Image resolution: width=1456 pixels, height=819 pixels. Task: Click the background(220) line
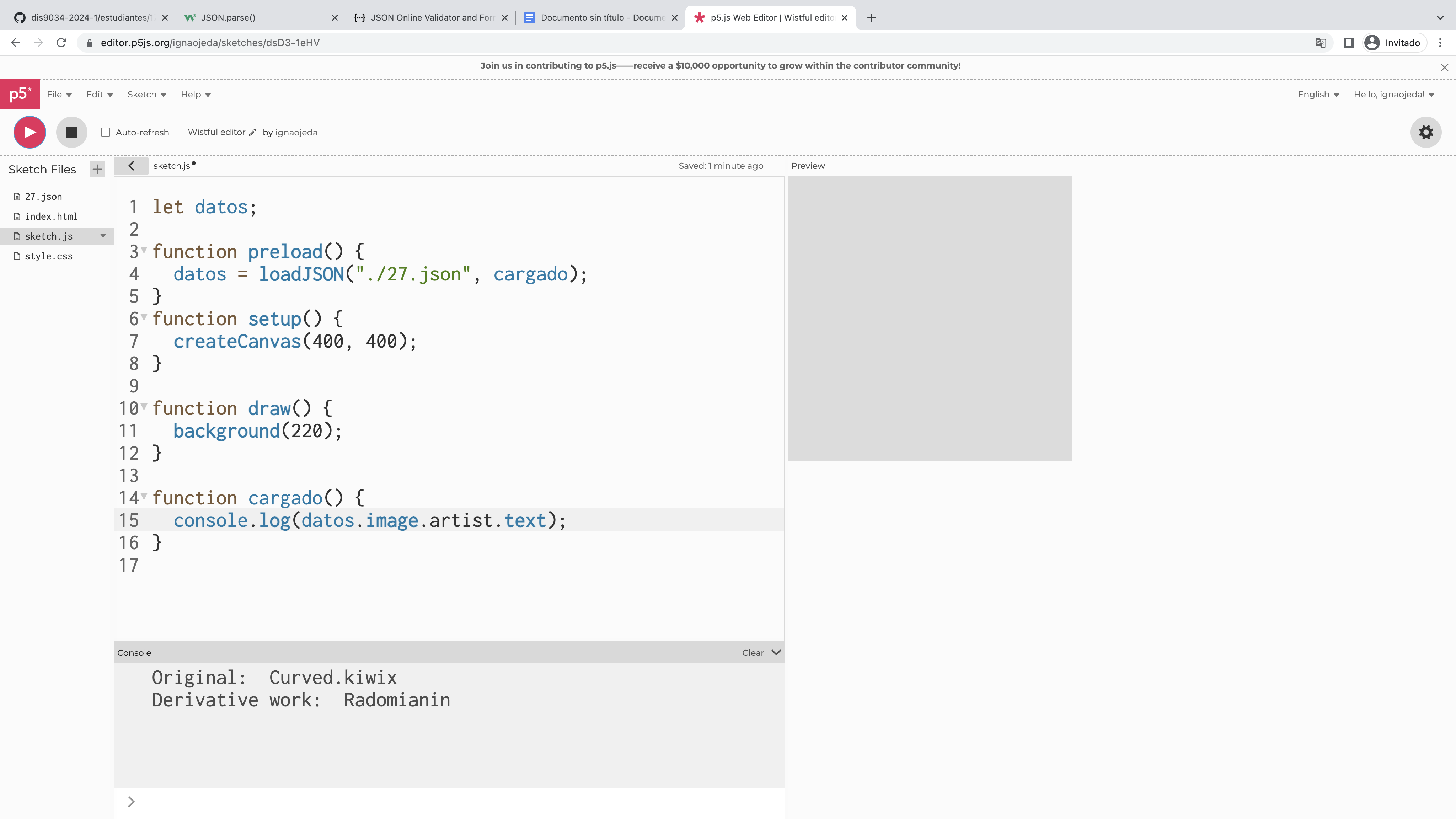point(257,431)
